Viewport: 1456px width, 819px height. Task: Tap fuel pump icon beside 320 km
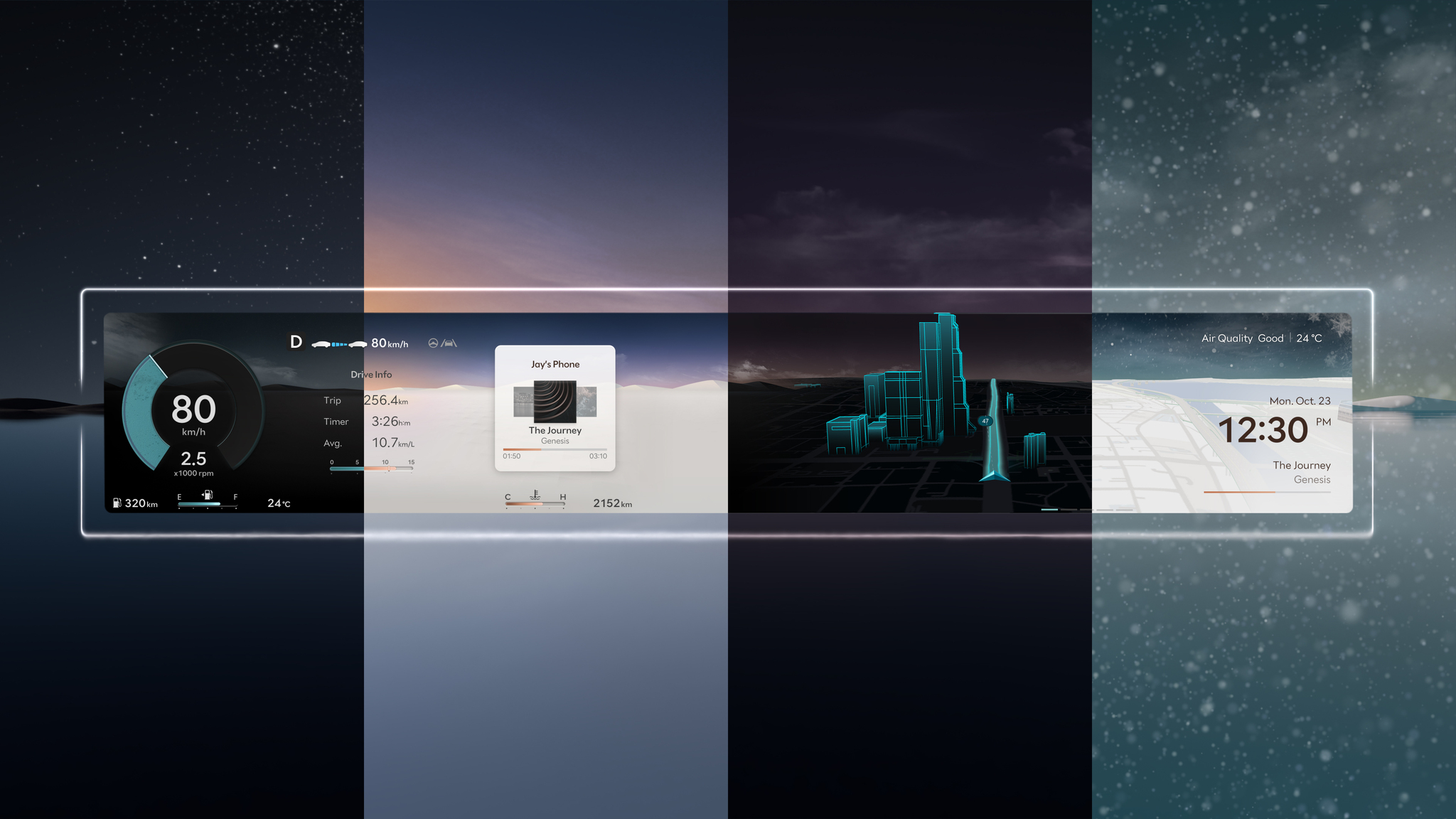[117, 503]
